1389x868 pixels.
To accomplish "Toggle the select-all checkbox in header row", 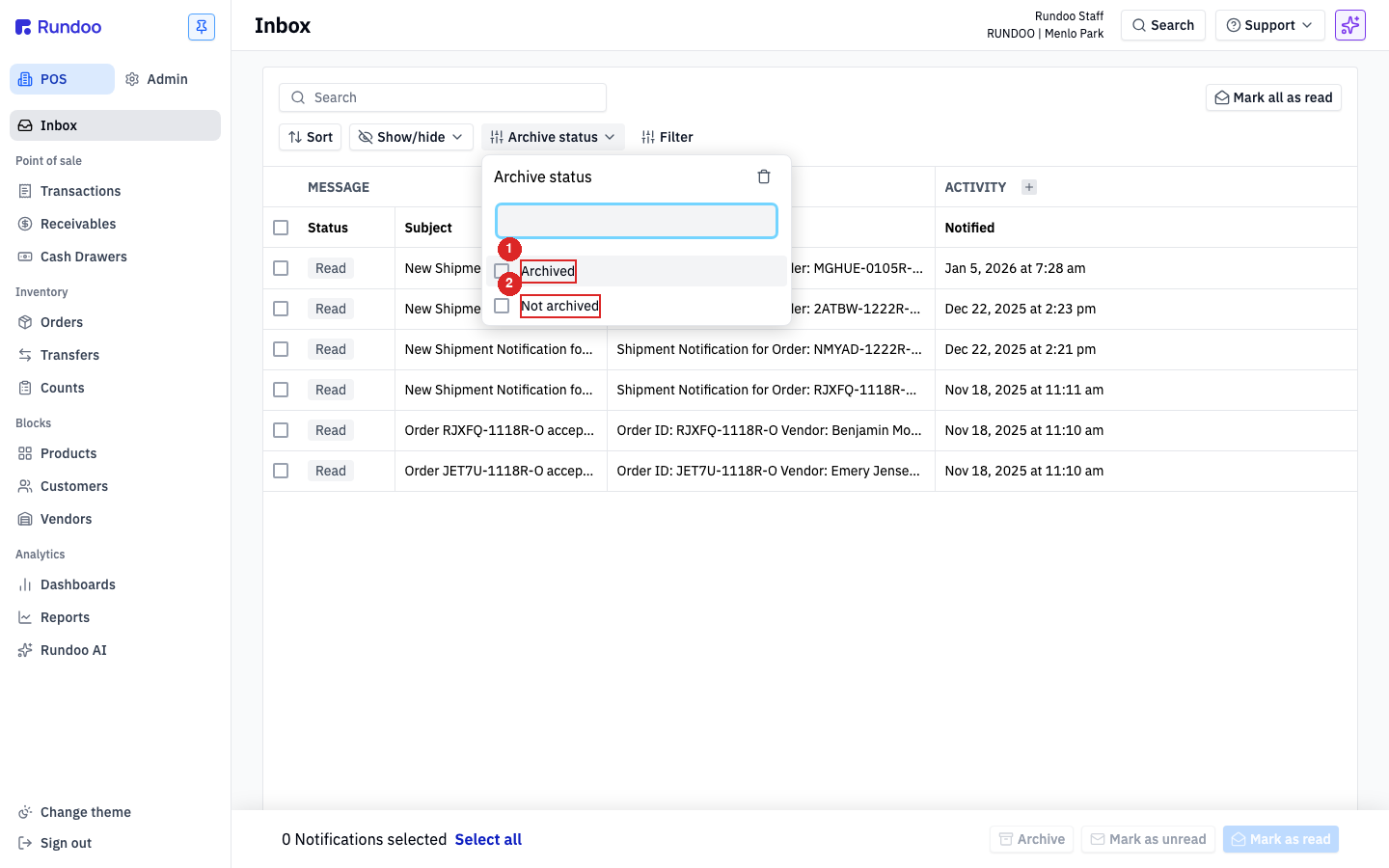I will 281,228.
